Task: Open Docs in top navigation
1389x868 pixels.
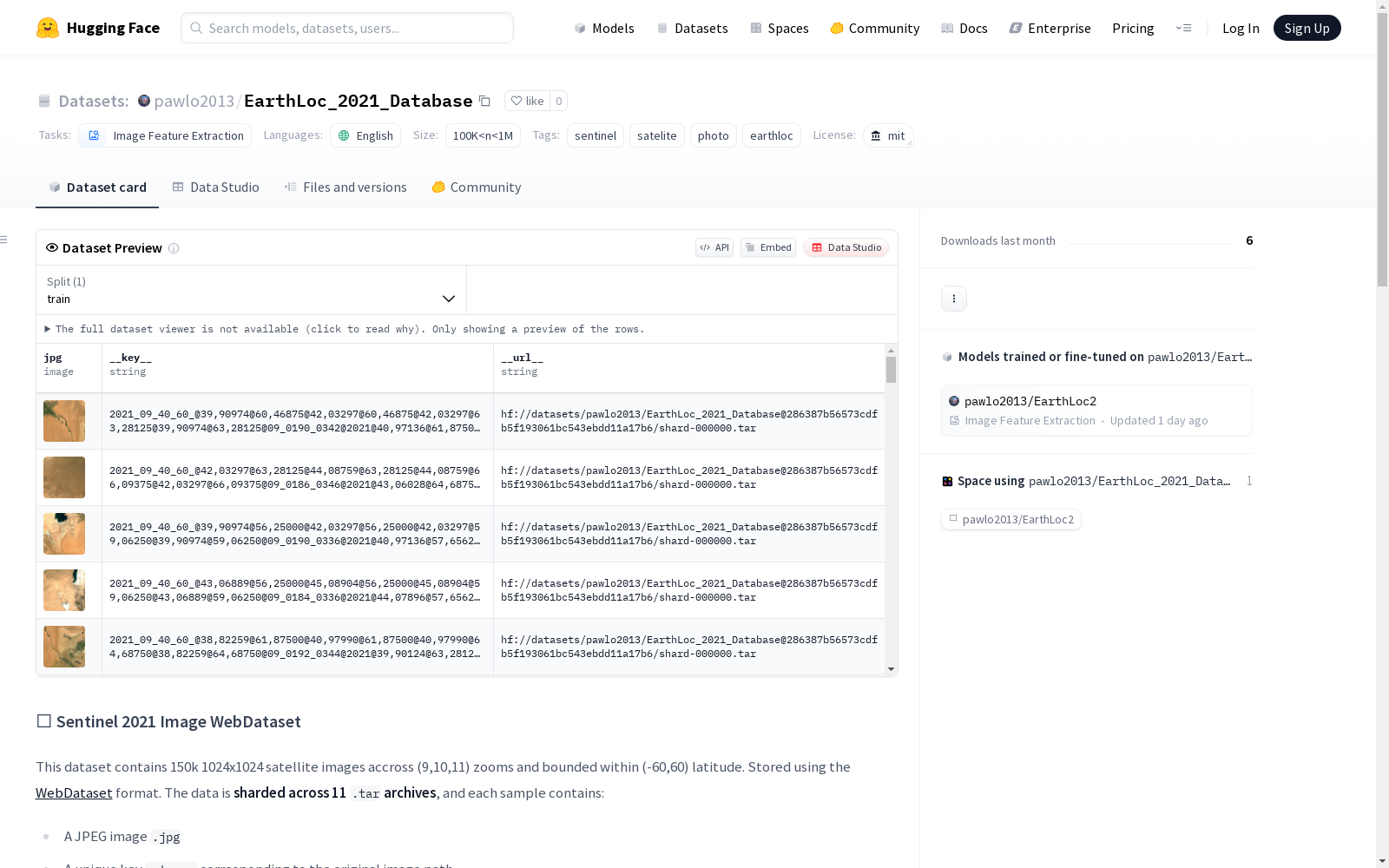Action: (964, 28)
